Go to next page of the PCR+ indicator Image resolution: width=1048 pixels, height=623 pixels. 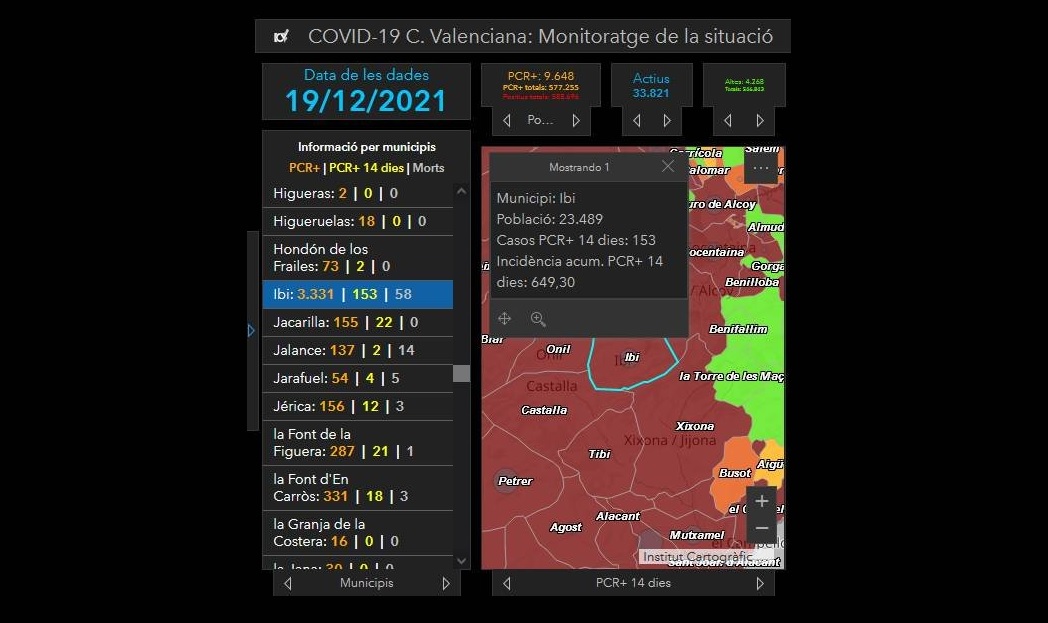tap(576, 121)
